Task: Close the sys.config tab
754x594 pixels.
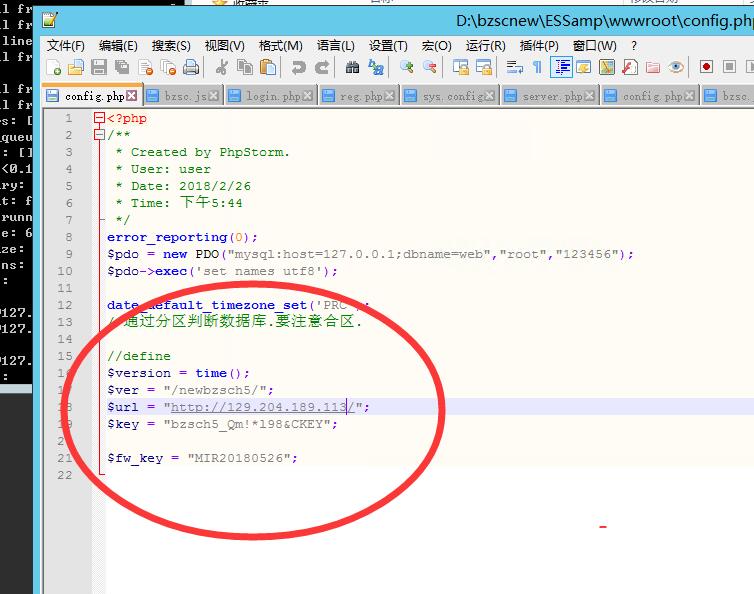Action: coord(490,96)
